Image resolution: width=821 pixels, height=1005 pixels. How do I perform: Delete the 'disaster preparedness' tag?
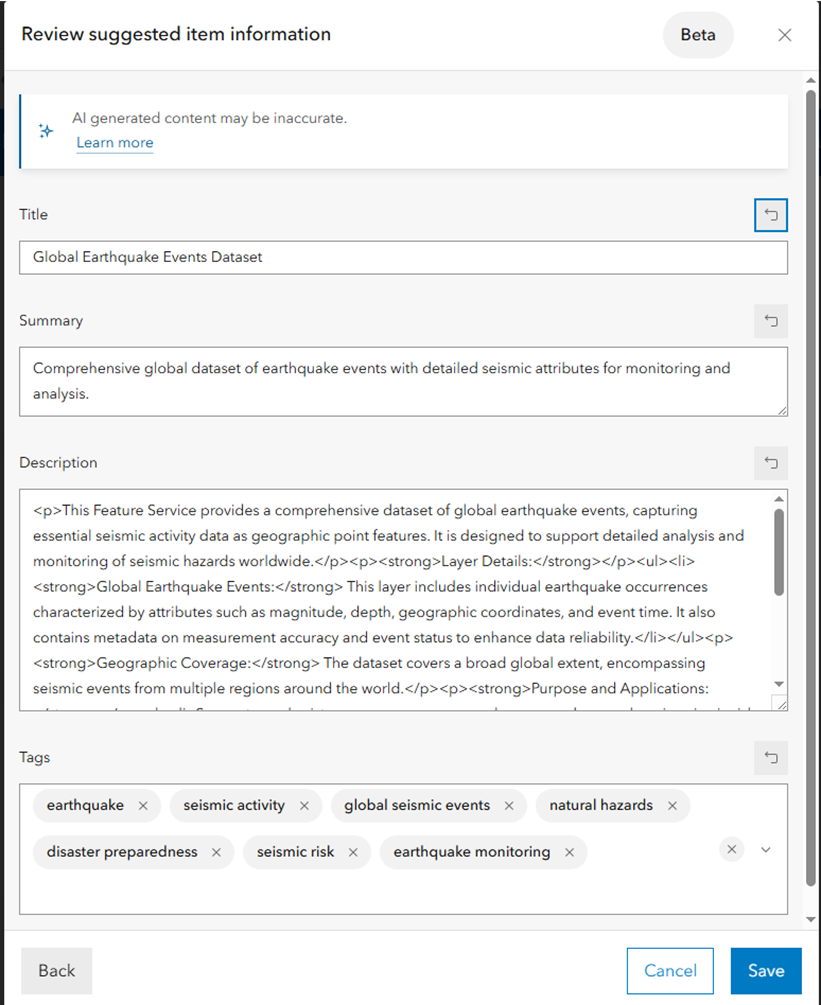click(216, 853)
